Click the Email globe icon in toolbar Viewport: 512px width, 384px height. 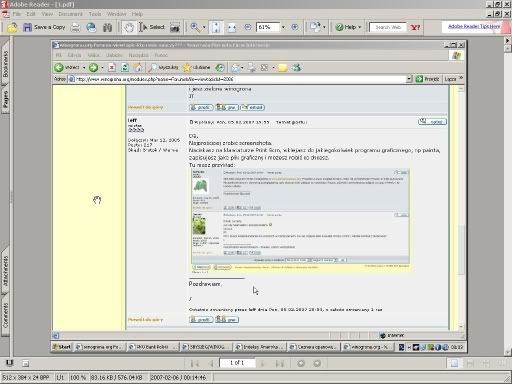point(91,27)
